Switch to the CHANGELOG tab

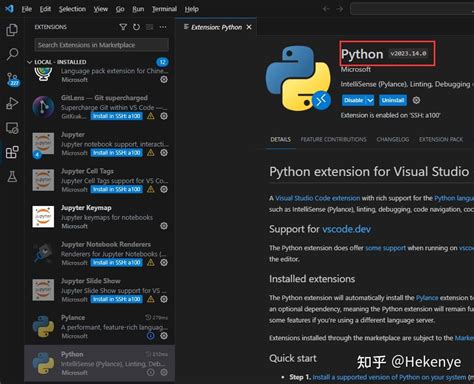tap(393, 139)
